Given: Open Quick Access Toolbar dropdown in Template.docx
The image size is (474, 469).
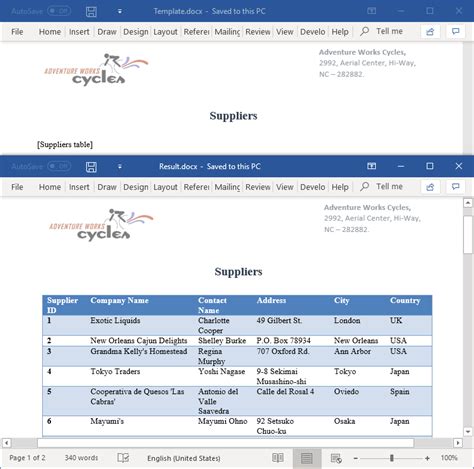Looking at the screenshot, I should point(120,12).
